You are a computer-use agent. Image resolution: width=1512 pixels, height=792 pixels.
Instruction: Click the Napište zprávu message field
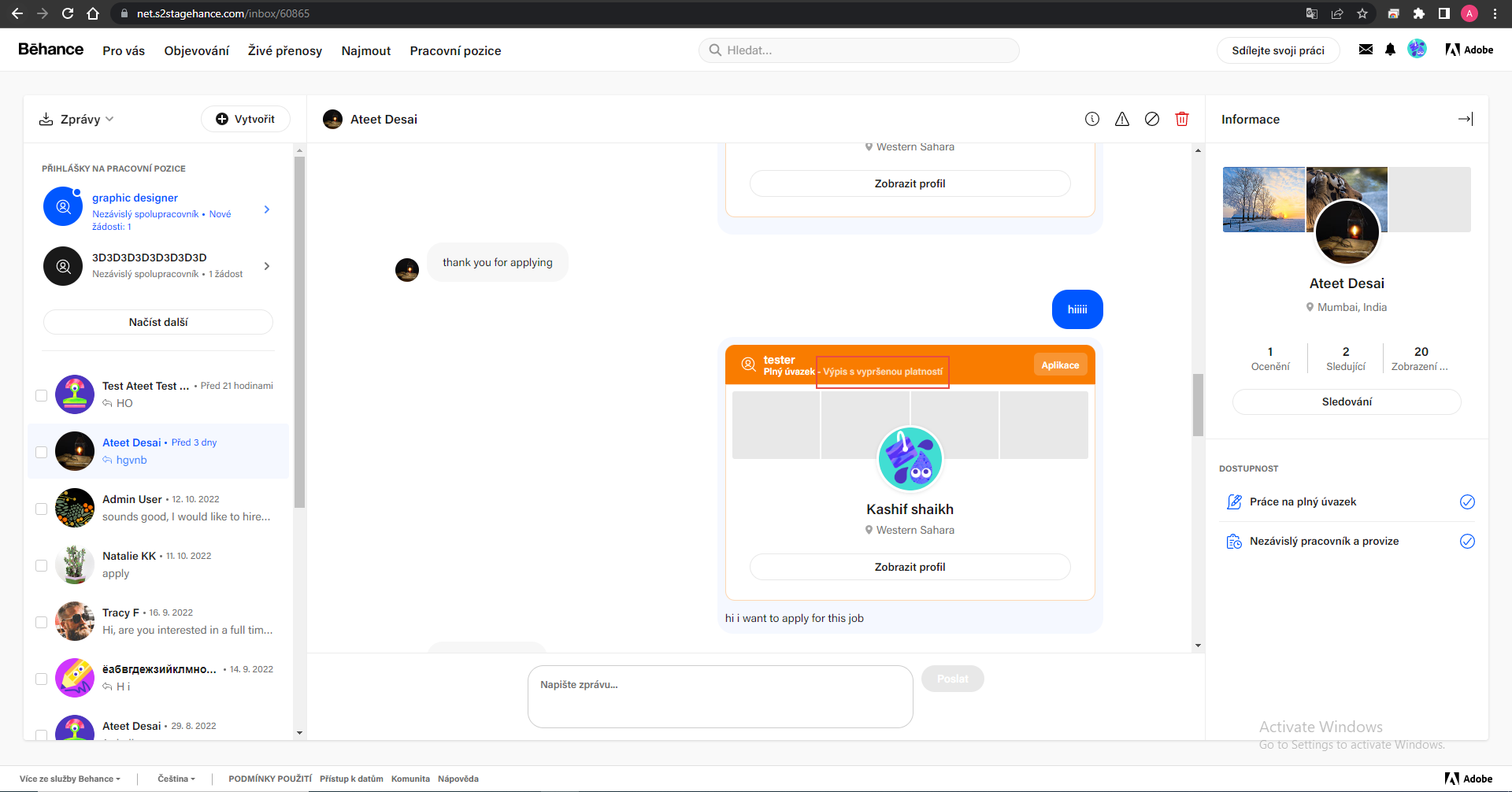coord(720,697)
